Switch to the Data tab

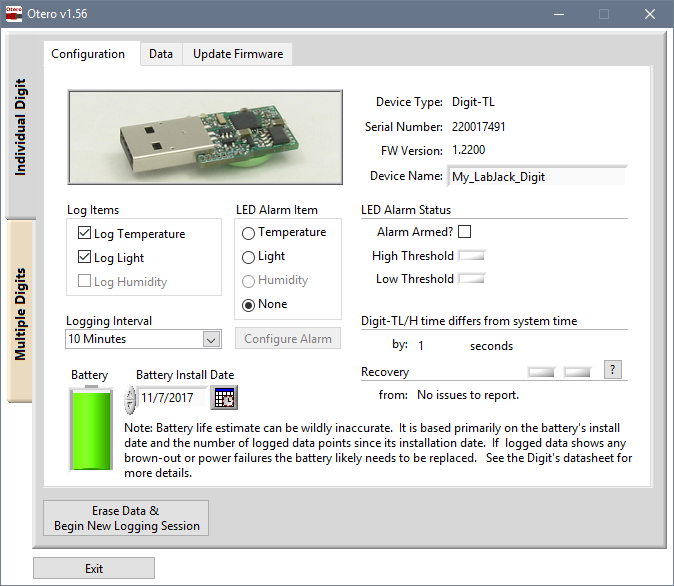[x=161, y=54]
